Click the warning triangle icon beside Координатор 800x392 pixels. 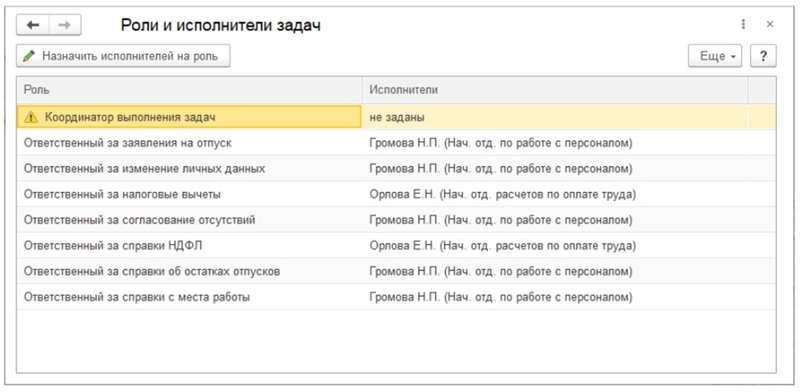(x=31, y=117)
